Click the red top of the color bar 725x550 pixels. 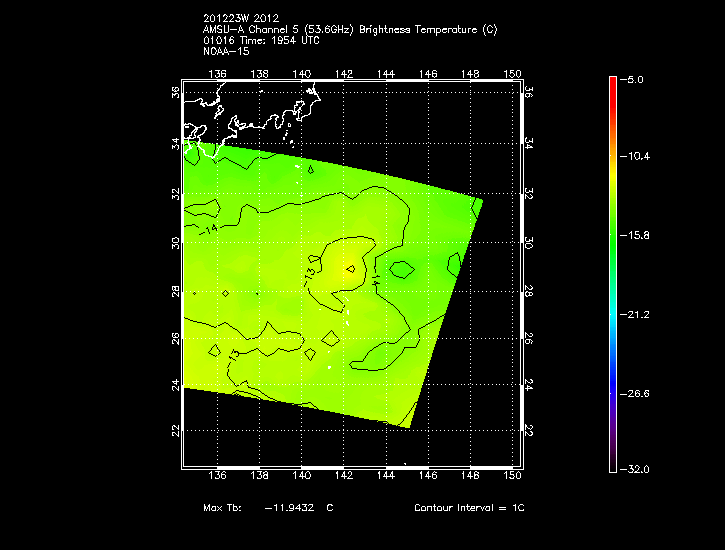(x=613, y=84)
